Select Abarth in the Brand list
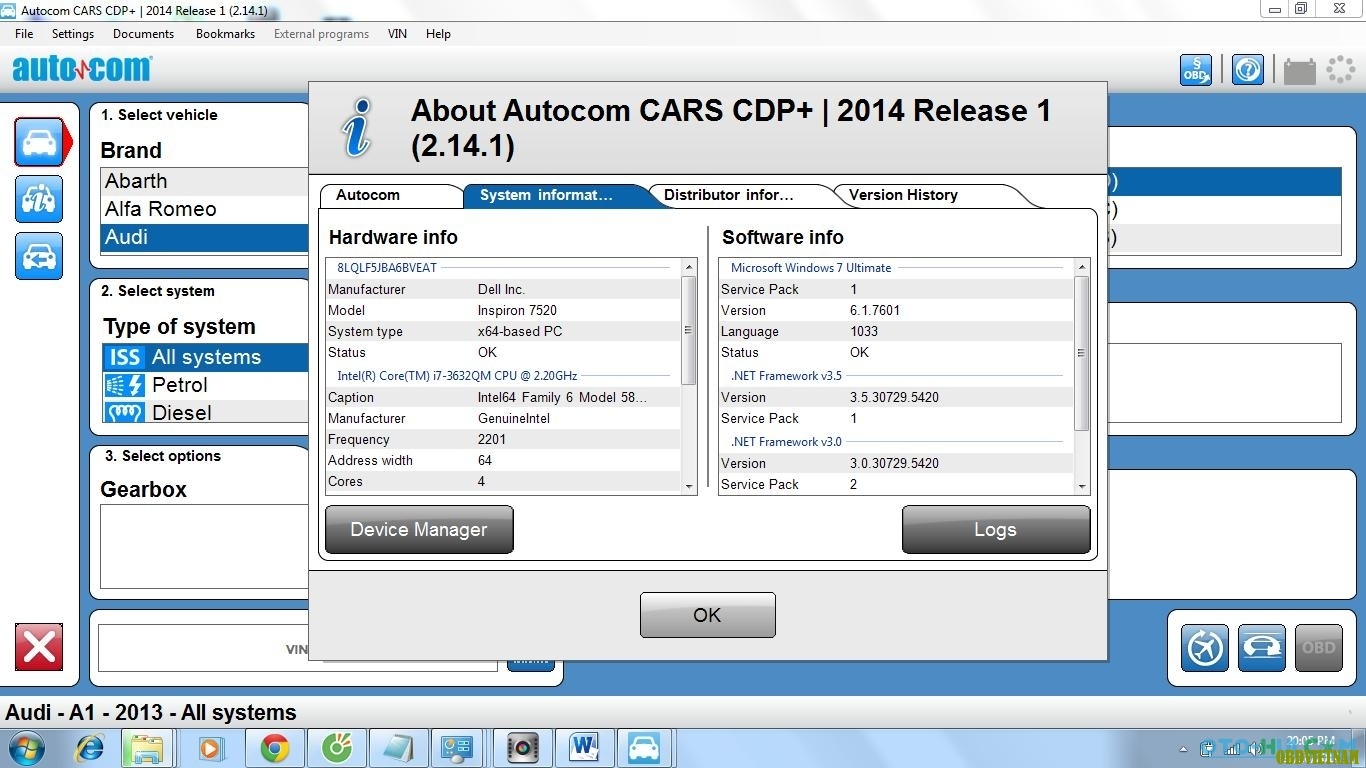The image size is (1366, 768). click(x=205, y=181)
